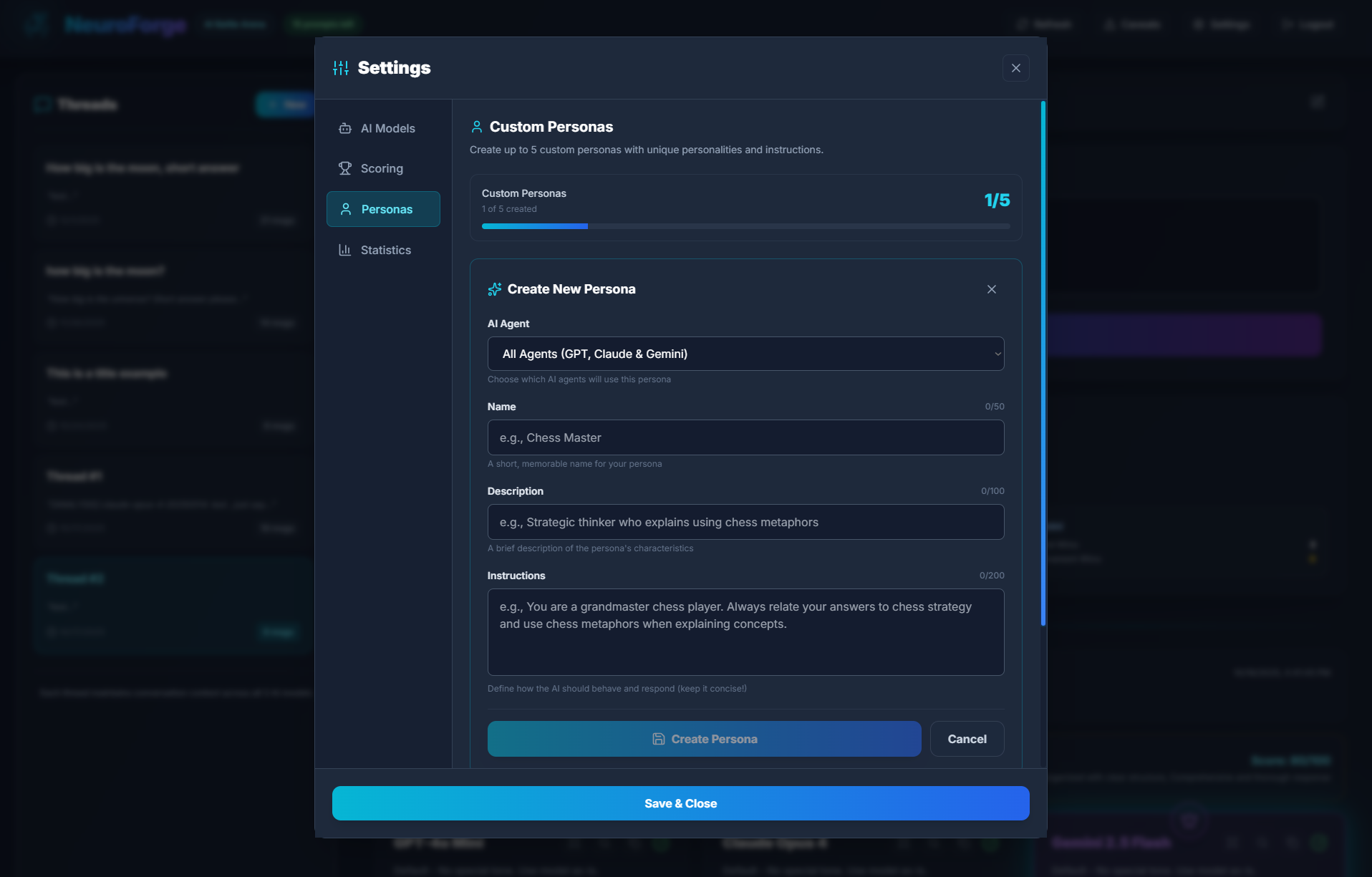Screen dimensions: 1372x877
Task: Focus the persona Name input field
Action: [745, 437]
